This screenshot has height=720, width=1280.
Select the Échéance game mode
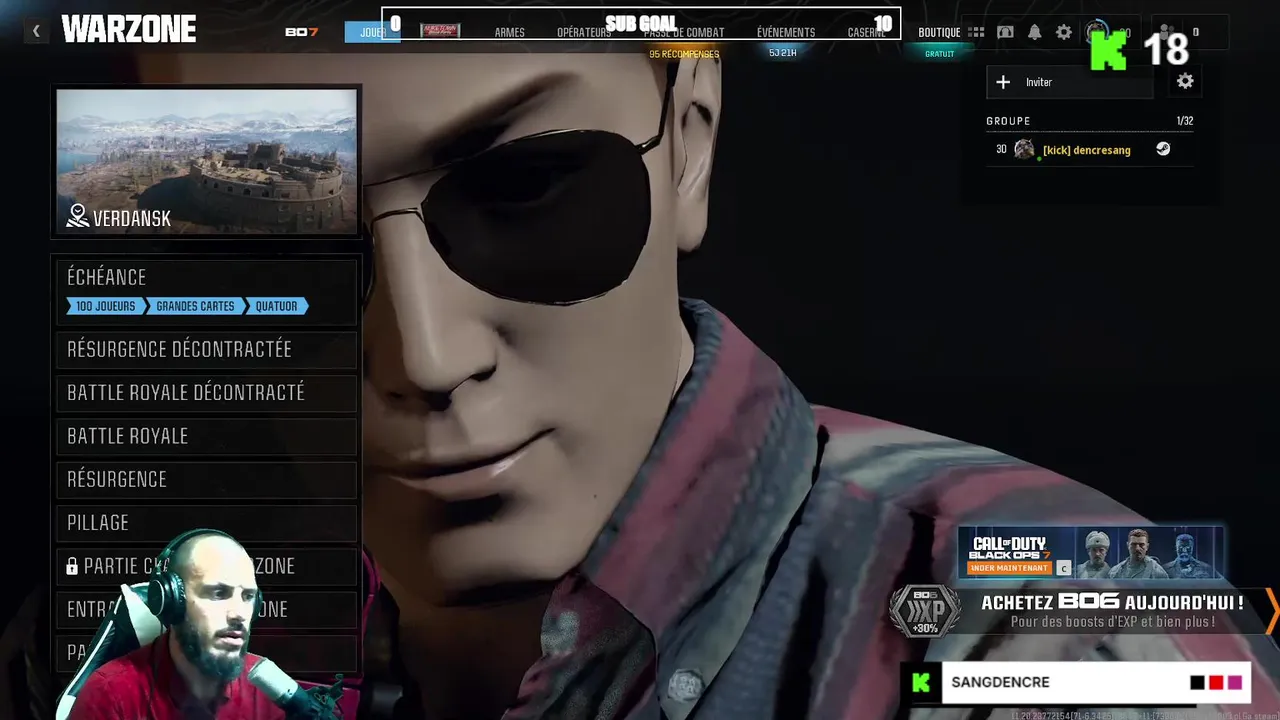click(206, 291)
